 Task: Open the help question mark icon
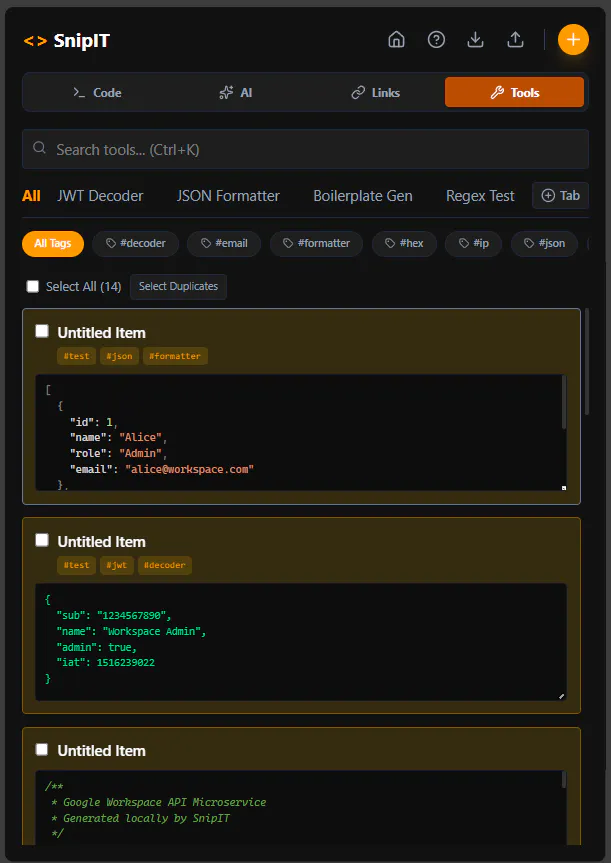click(x=436, y=40)
